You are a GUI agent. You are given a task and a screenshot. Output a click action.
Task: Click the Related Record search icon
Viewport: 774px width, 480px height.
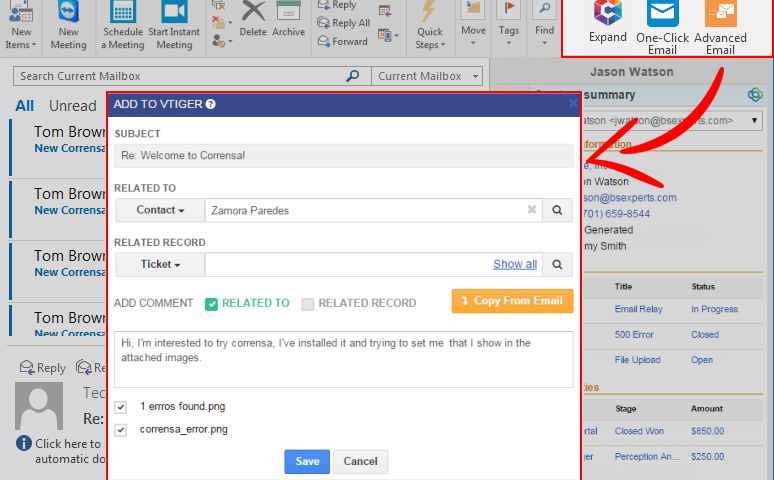[x=557, y=264]
